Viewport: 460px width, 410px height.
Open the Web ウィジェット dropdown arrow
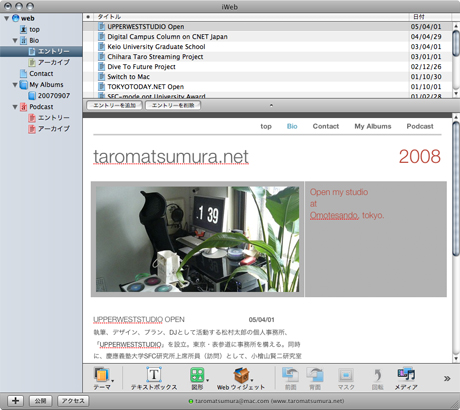(252, 381)
